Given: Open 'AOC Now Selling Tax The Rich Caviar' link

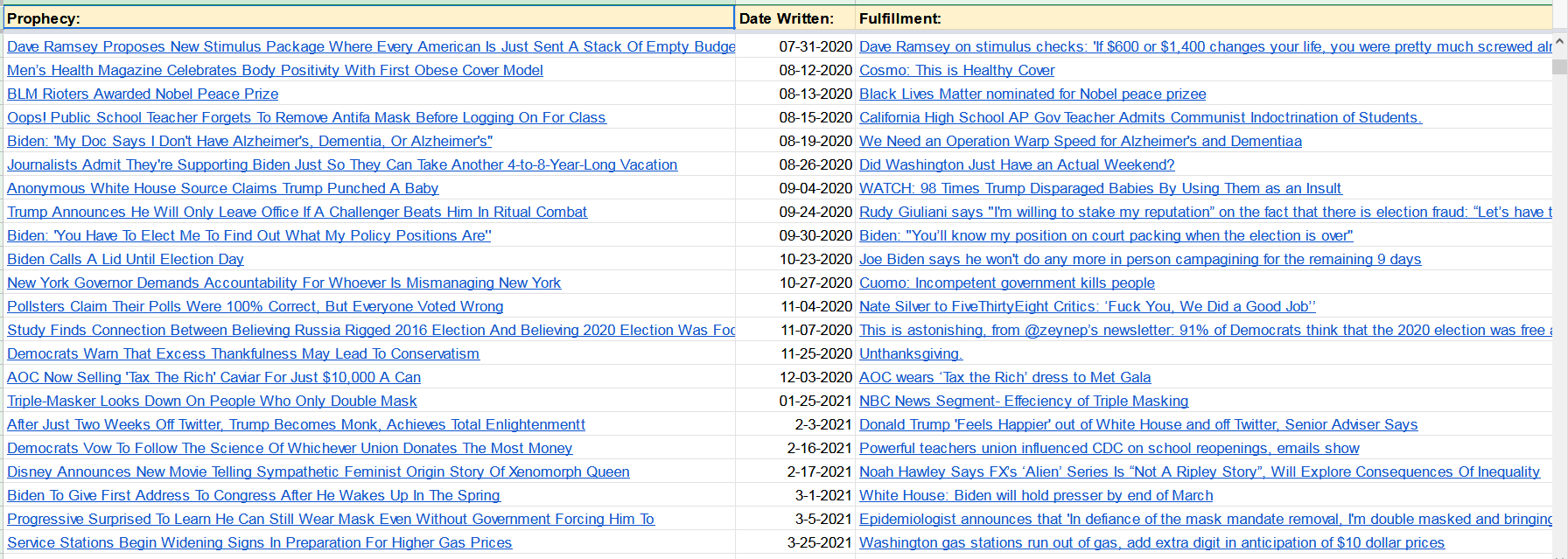Looking at the screenshot, I should click(x=213, y=378).
